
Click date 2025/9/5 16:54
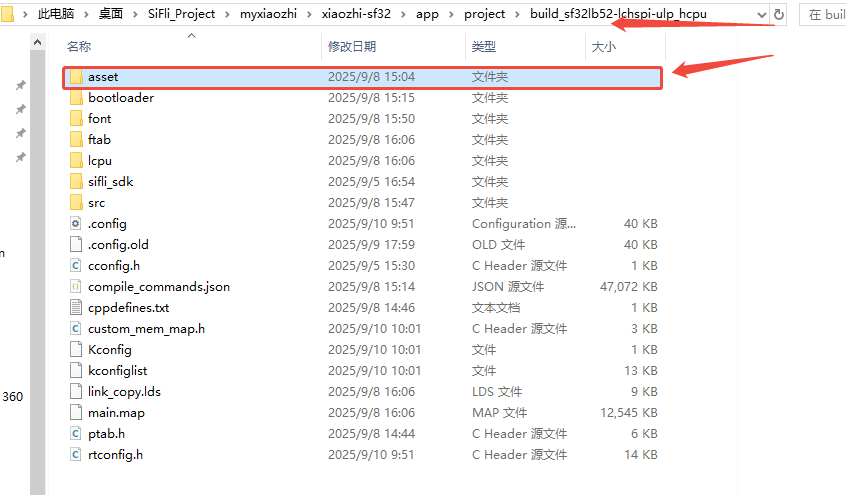[371, 182]
